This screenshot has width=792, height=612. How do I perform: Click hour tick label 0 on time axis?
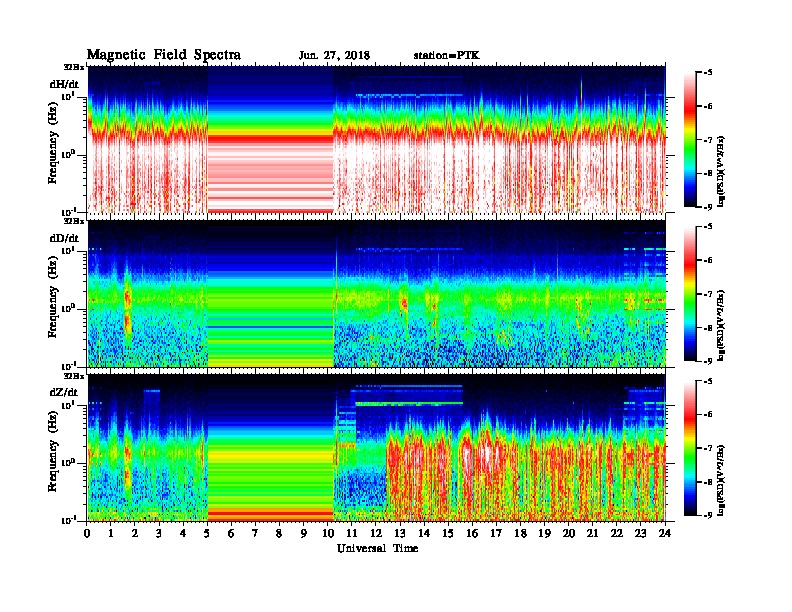(87, 533)
